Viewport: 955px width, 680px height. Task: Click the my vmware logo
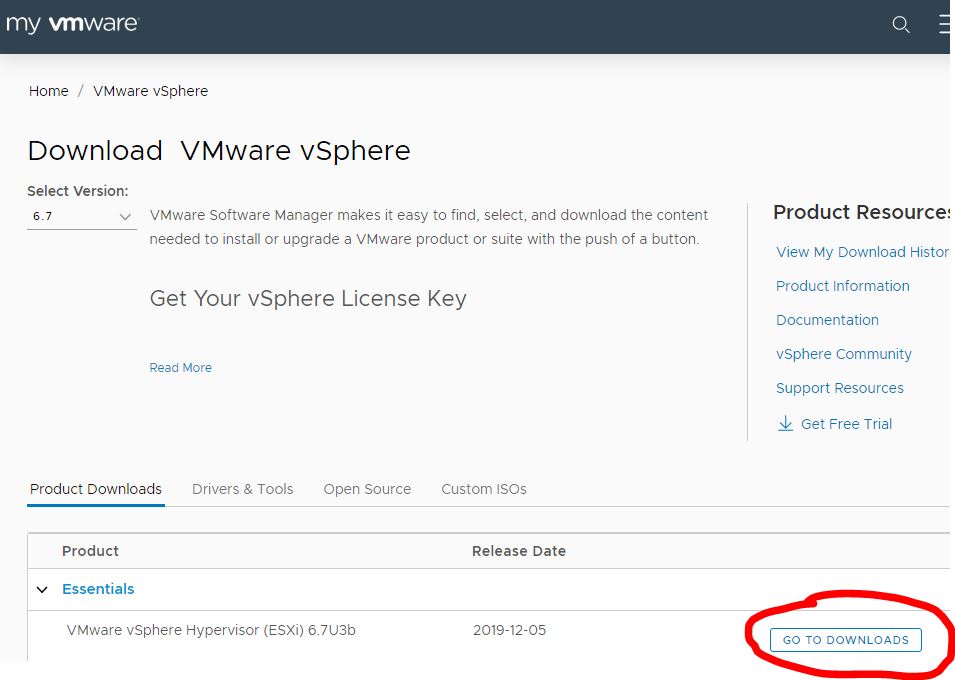[72, 24]
